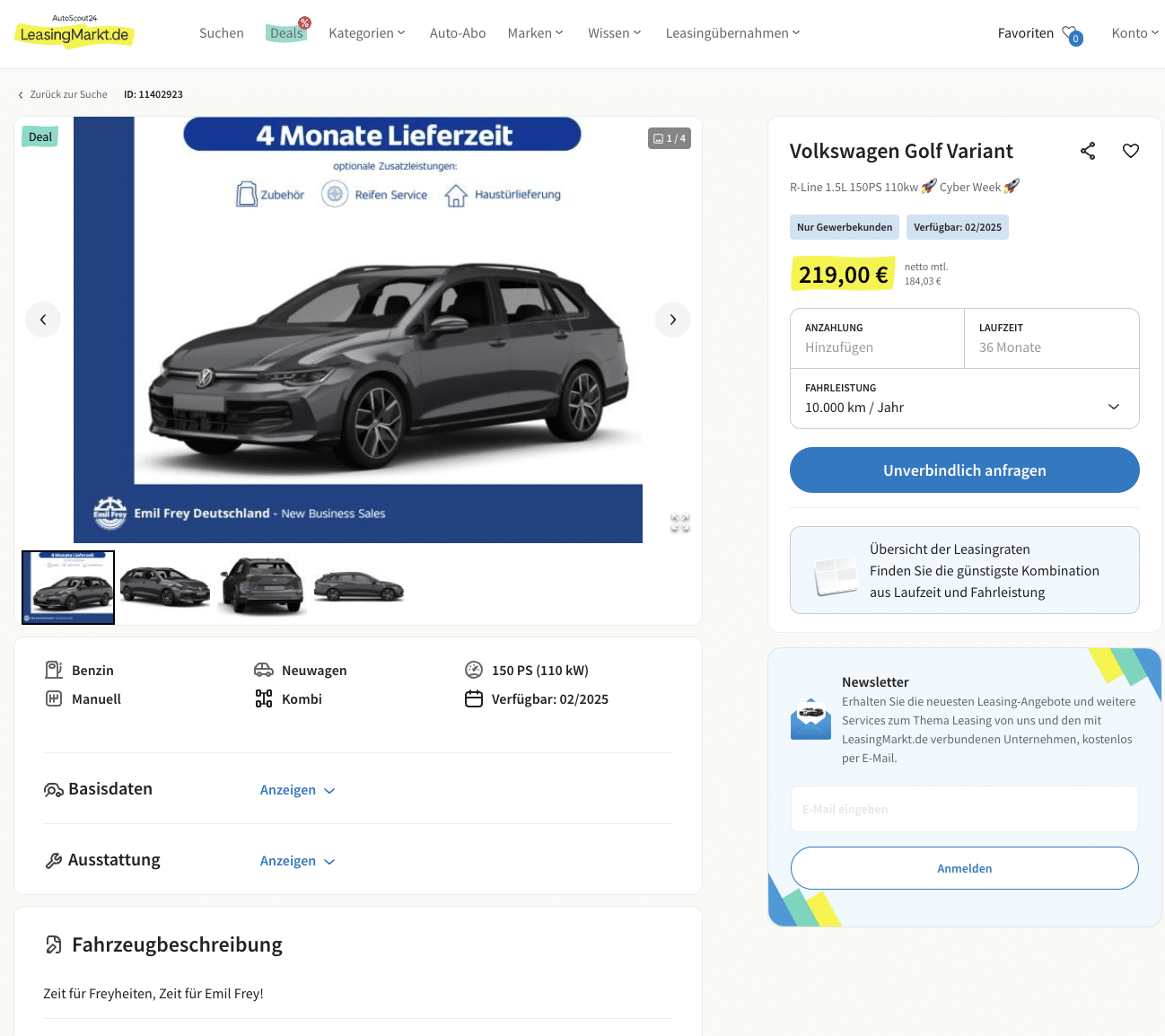The height and width of the screenshot is (1036, 1165).
Task: Click the leasing rates overview table icon
Action: [836, 575]
